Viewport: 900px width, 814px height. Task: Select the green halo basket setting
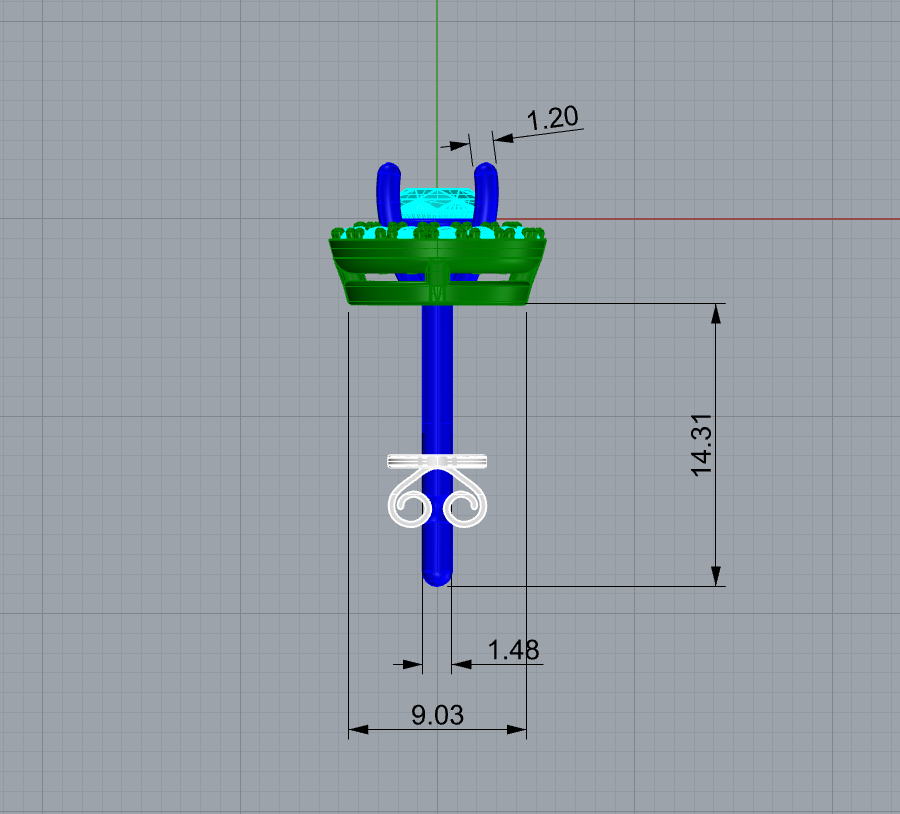click(x=437, y=263)
